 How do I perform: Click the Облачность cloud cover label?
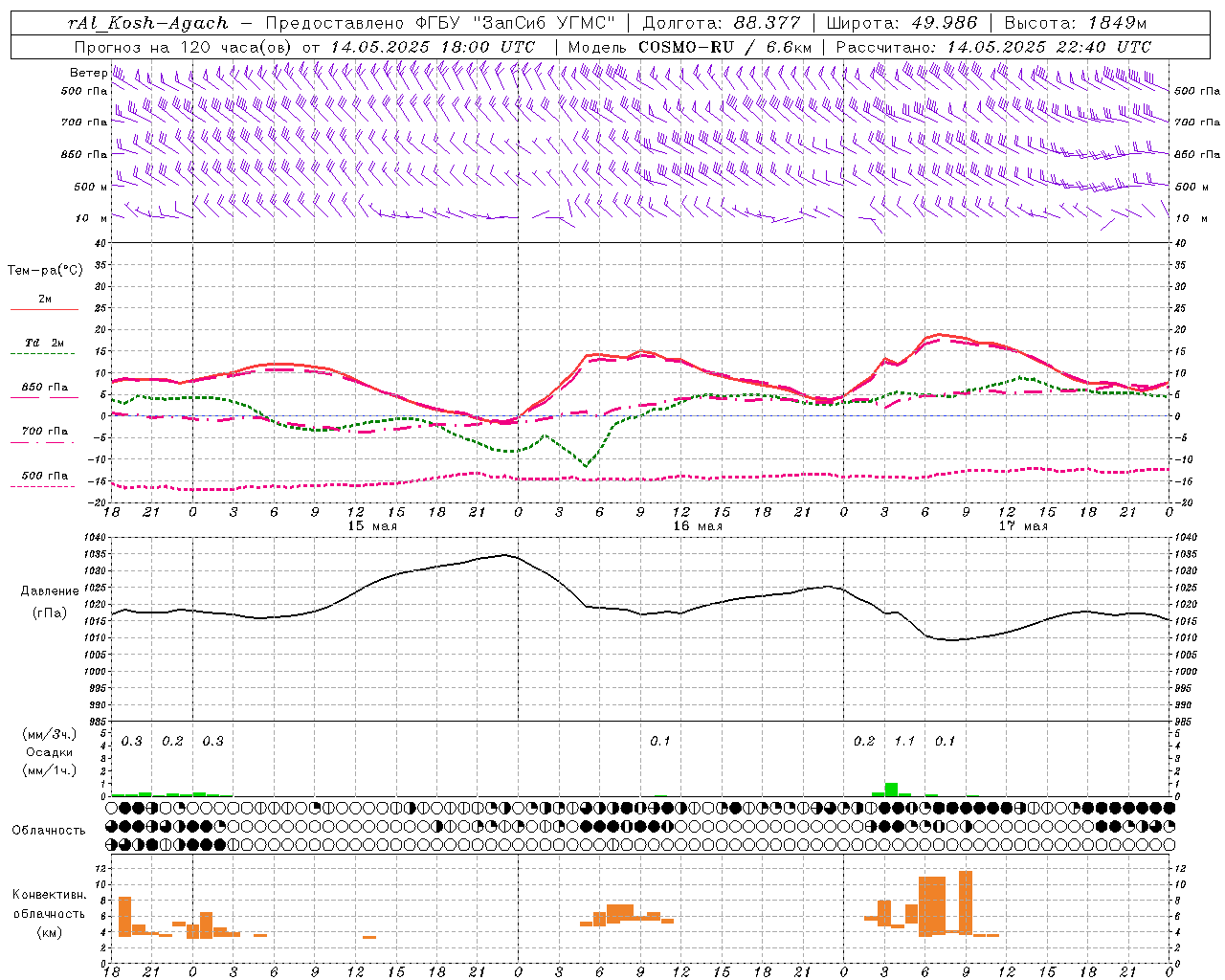click(x=49, y=830)
